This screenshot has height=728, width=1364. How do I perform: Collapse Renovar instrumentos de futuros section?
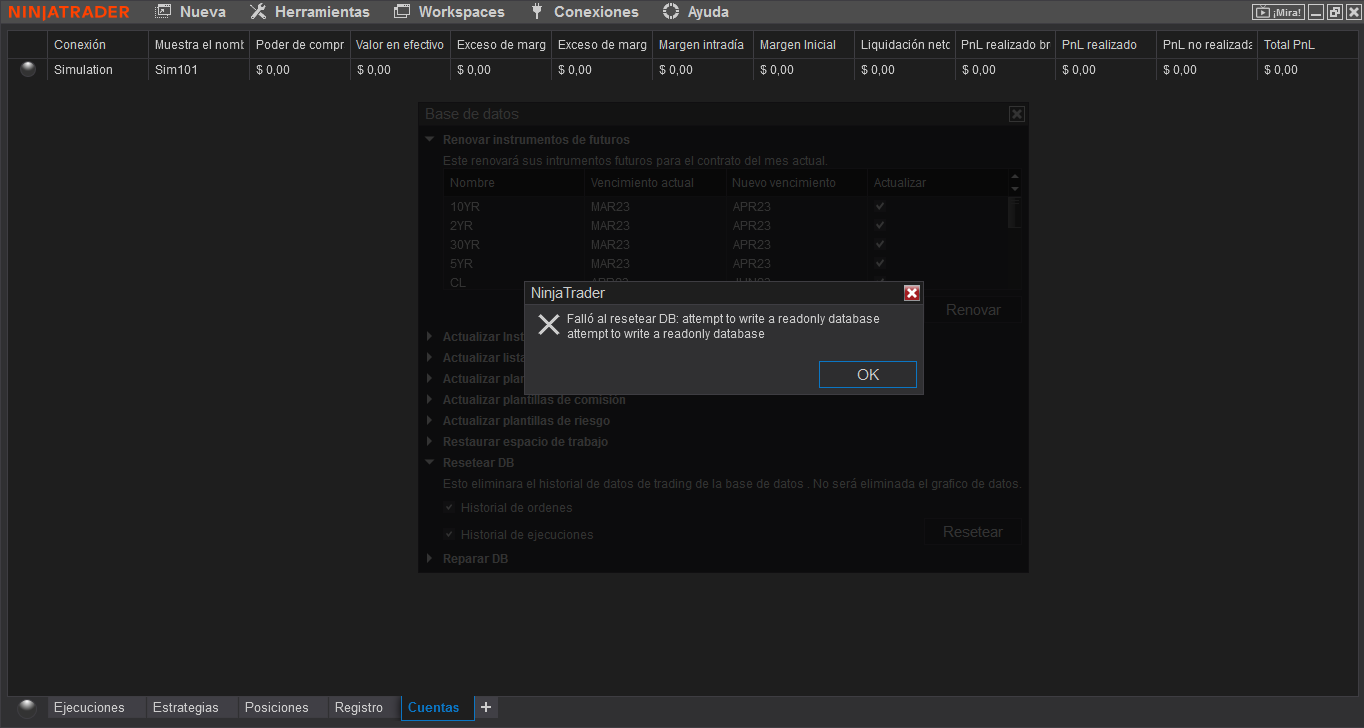tap(430, 140)
